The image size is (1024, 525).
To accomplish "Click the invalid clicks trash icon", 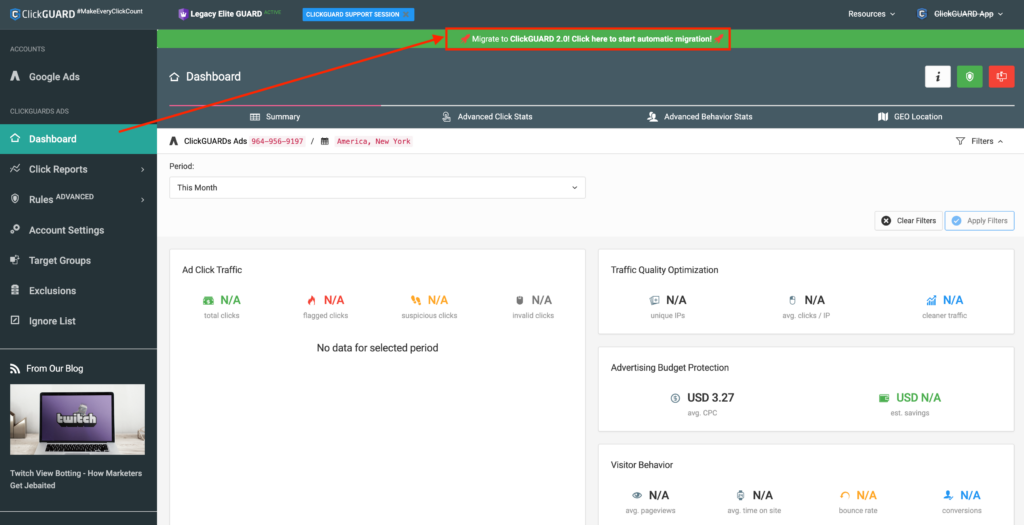I will pos(520,300).
